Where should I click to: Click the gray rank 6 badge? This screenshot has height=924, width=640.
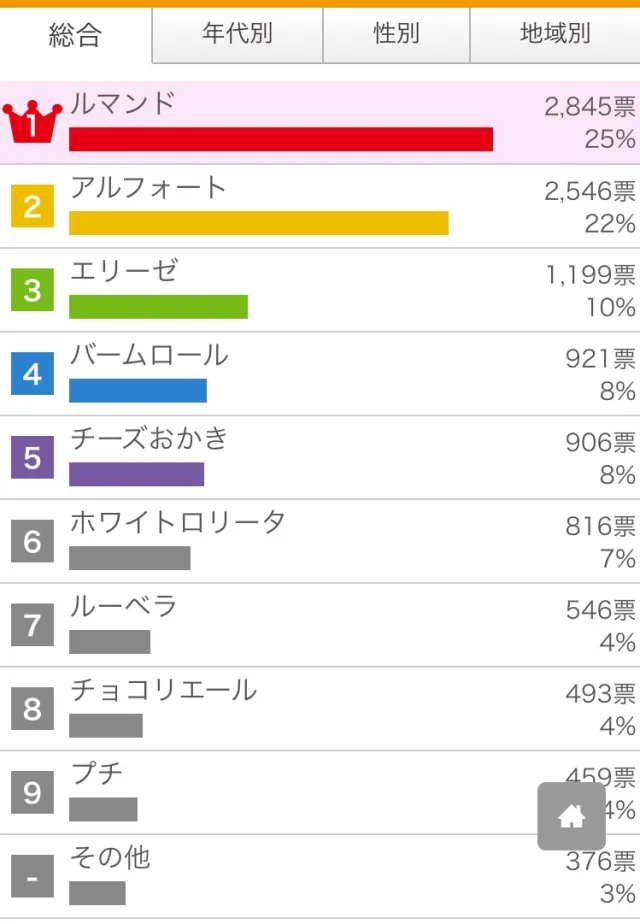[x=32, y=541]
